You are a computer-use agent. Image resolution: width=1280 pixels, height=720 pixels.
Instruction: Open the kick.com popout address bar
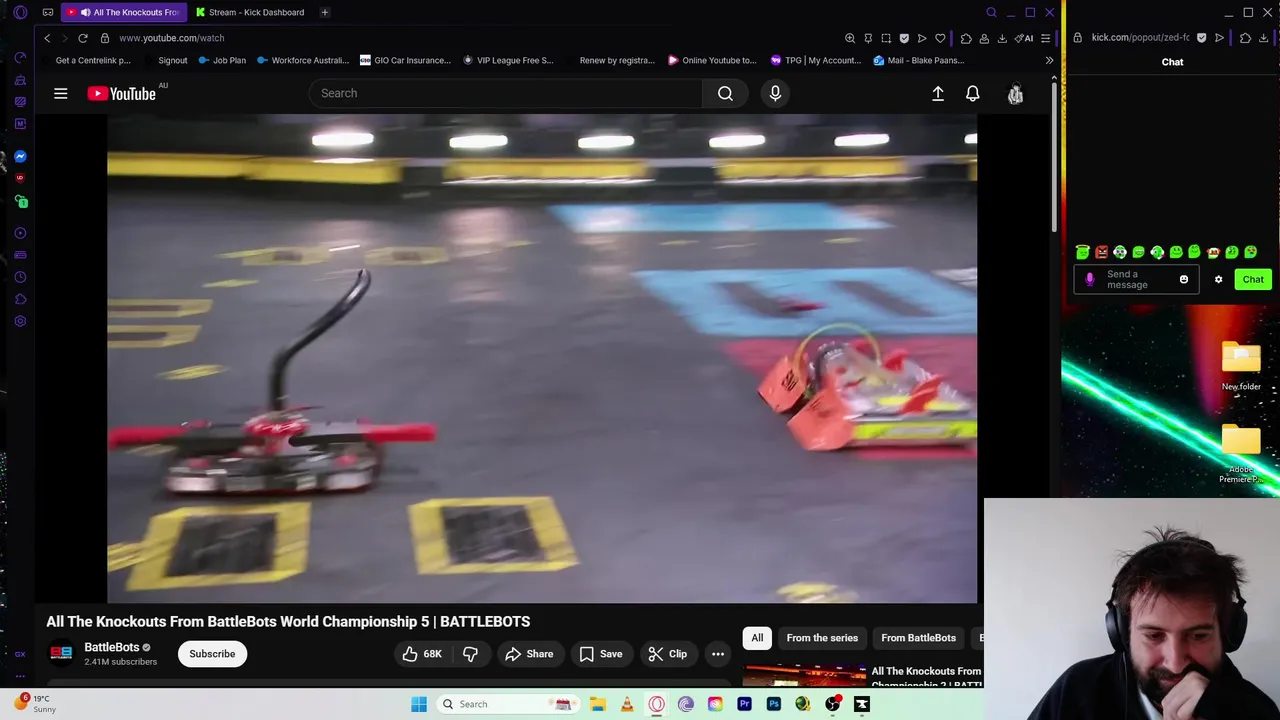(1140, 38)
